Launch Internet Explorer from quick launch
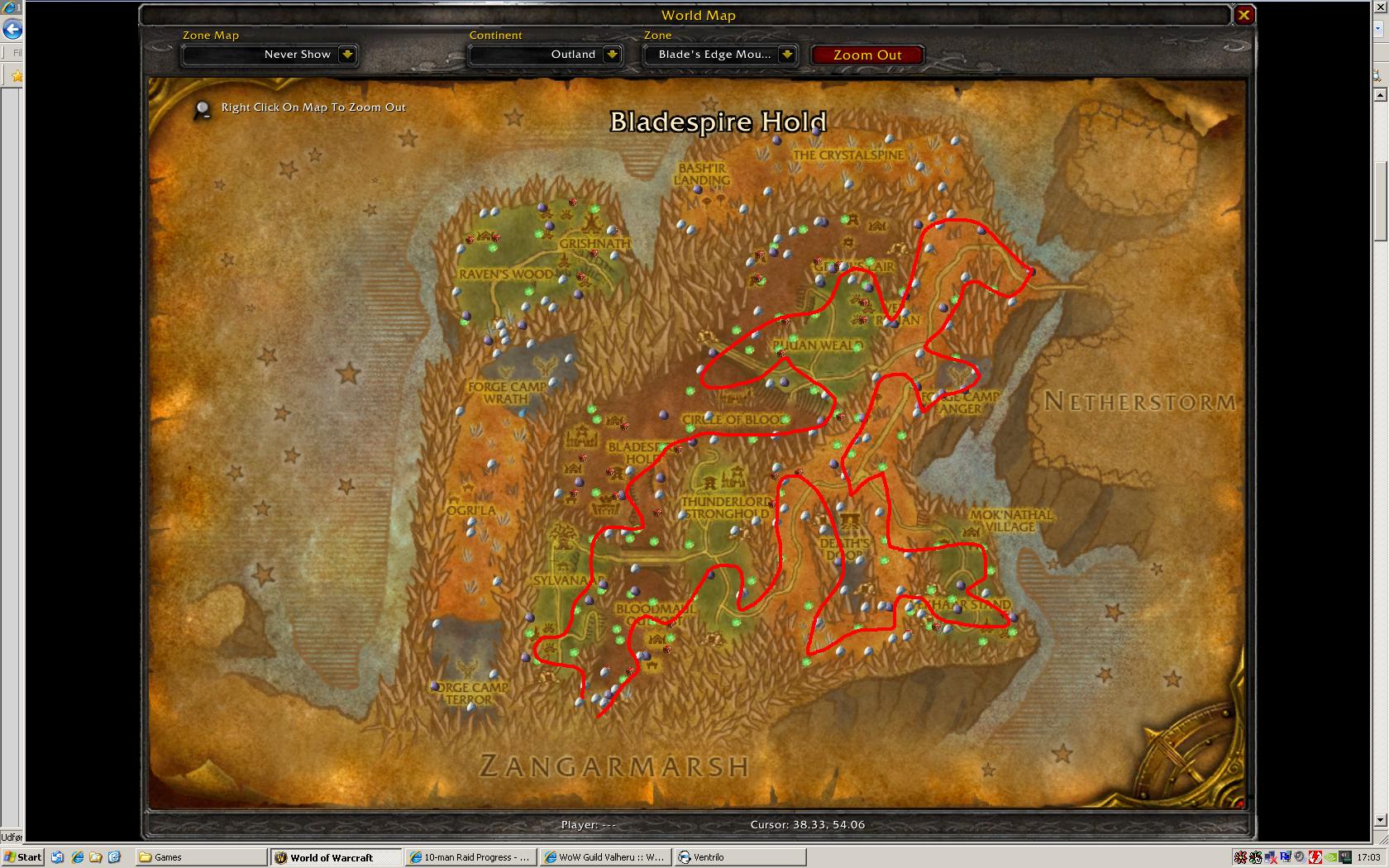 pyautogui.click(x=77, y=857)
